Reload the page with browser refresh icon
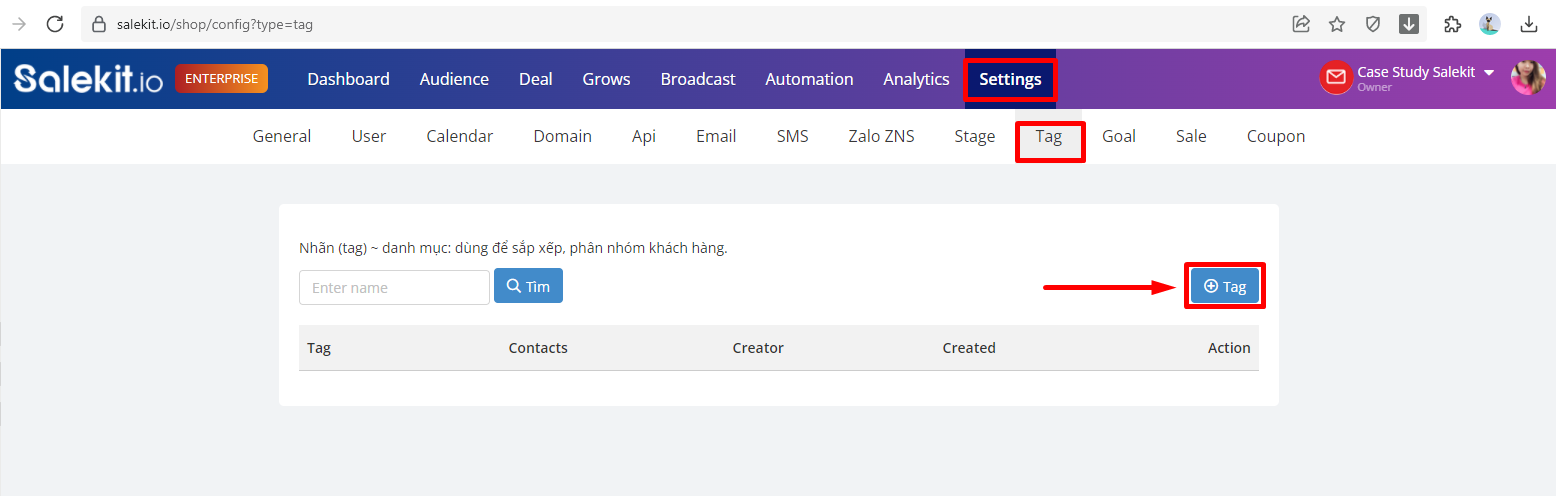 (55, 24)
